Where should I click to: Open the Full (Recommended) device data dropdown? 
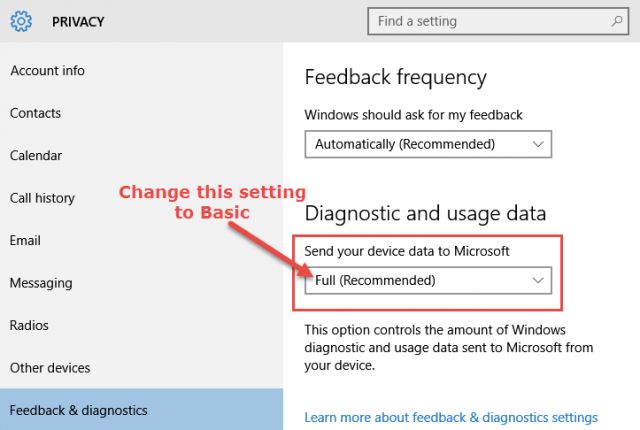[428, 280]
